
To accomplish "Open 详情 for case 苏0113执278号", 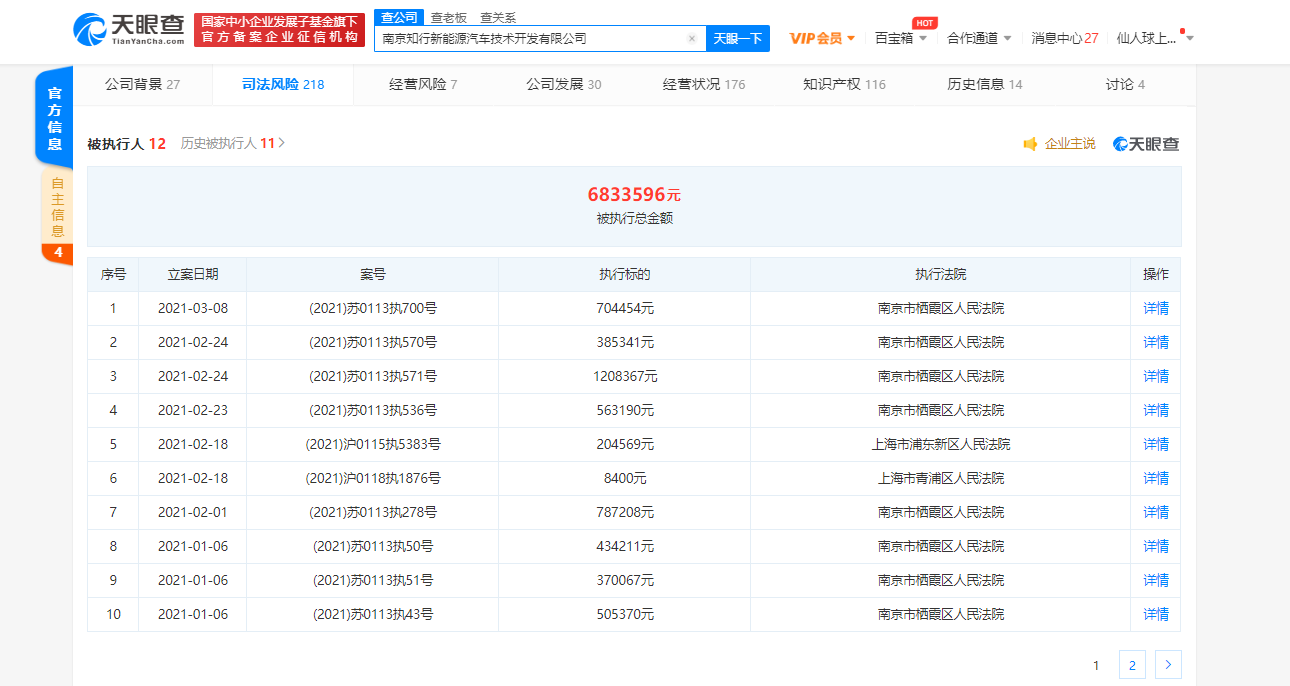I will click(1156, 513).
